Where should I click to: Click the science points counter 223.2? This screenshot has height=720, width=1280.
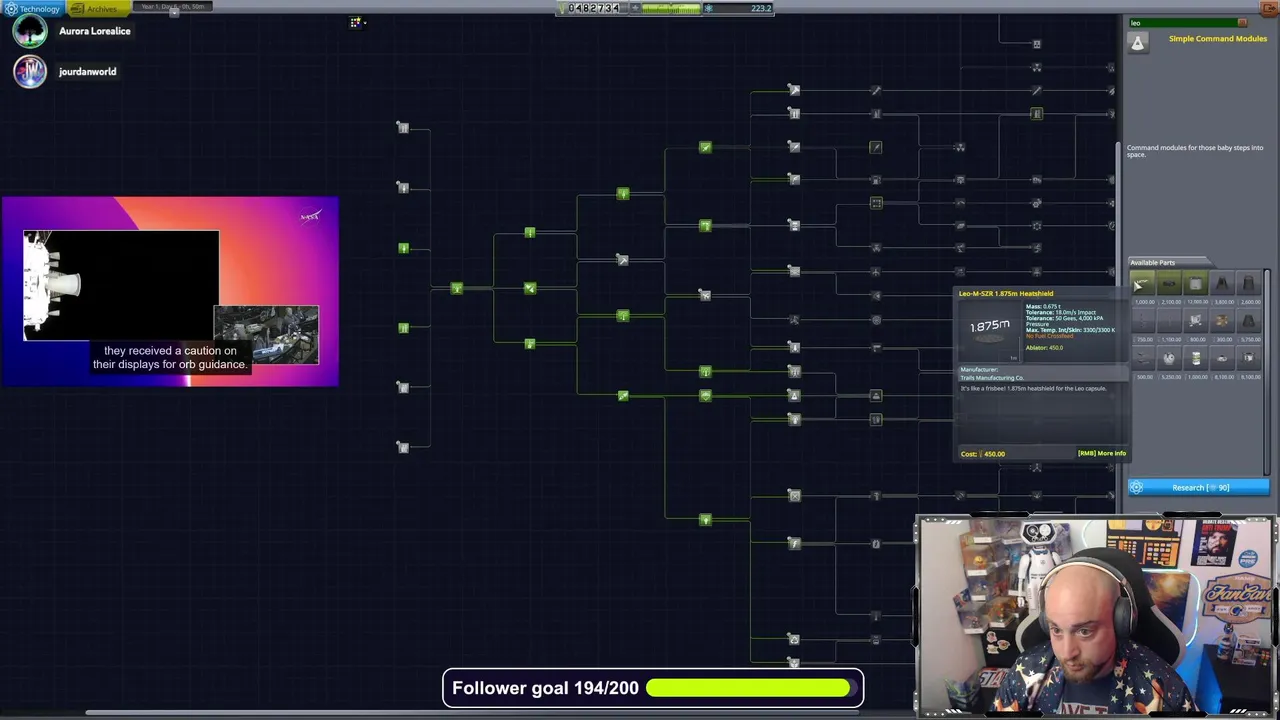(x=739, y=8)
